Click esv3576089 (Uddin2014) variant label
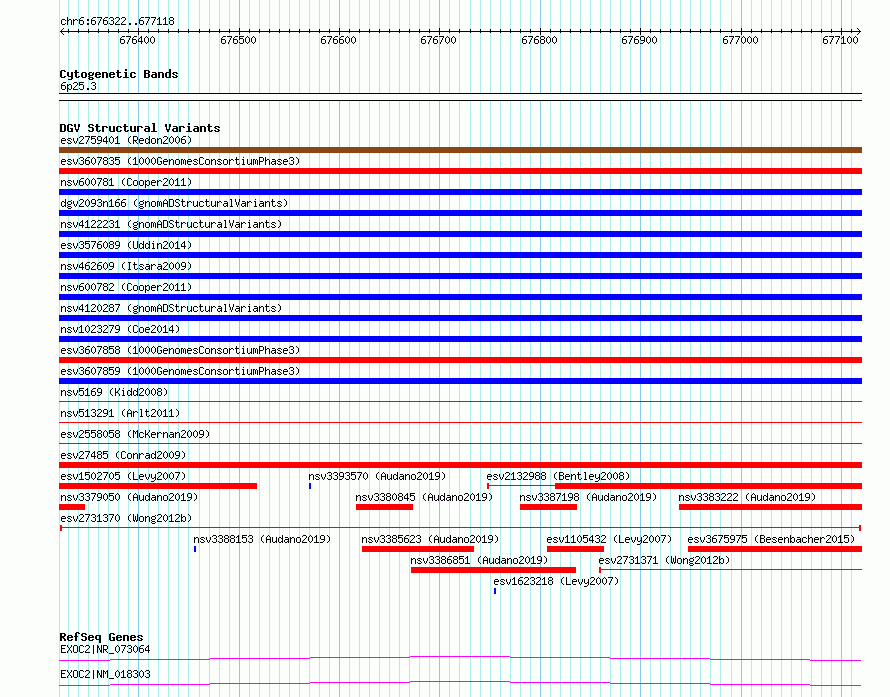890x697 pixels. (126, 245)
